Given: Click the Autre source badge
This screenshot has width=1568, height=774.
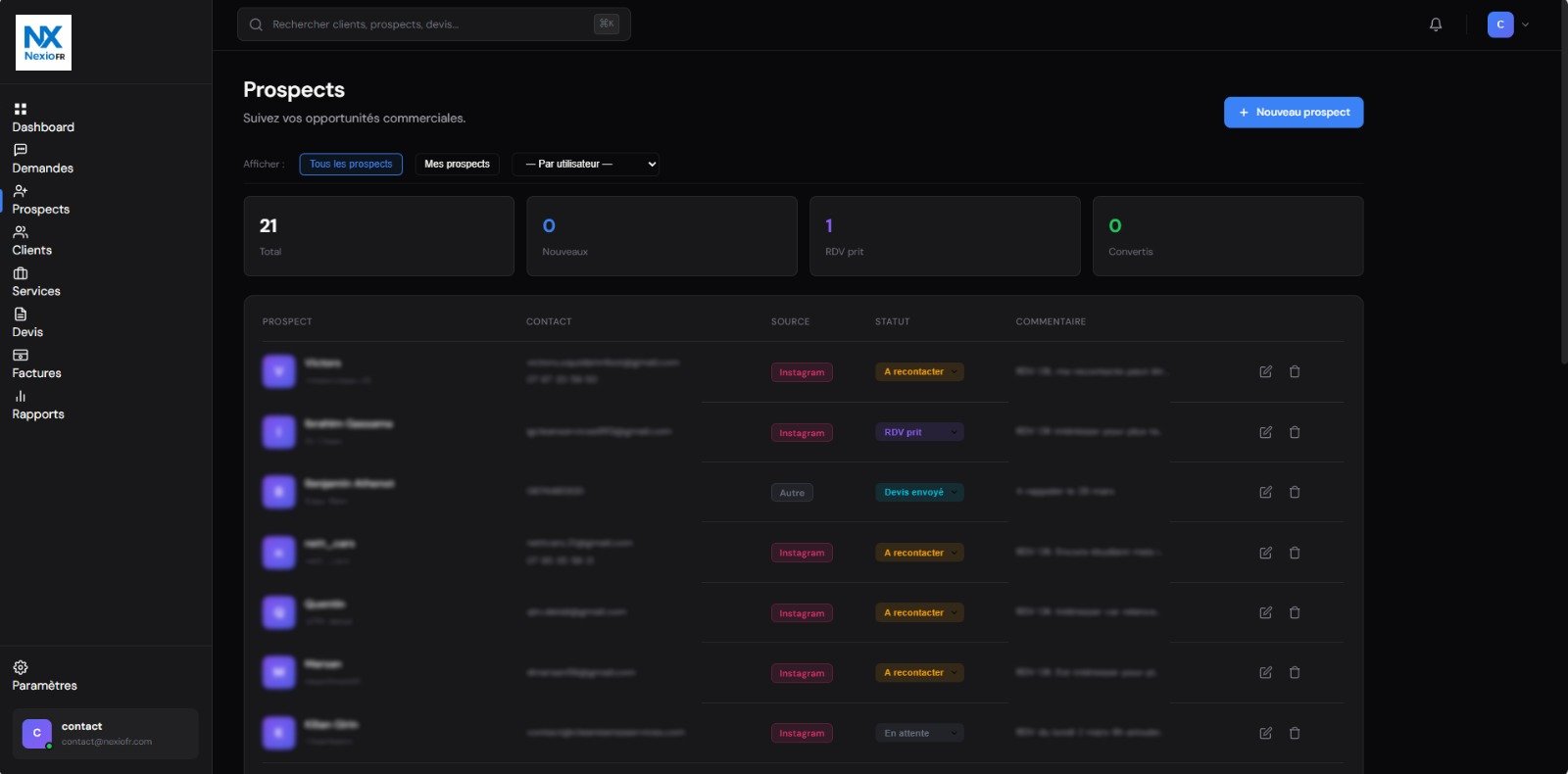Looking at the screenshot, I should [x=792, y=493].
